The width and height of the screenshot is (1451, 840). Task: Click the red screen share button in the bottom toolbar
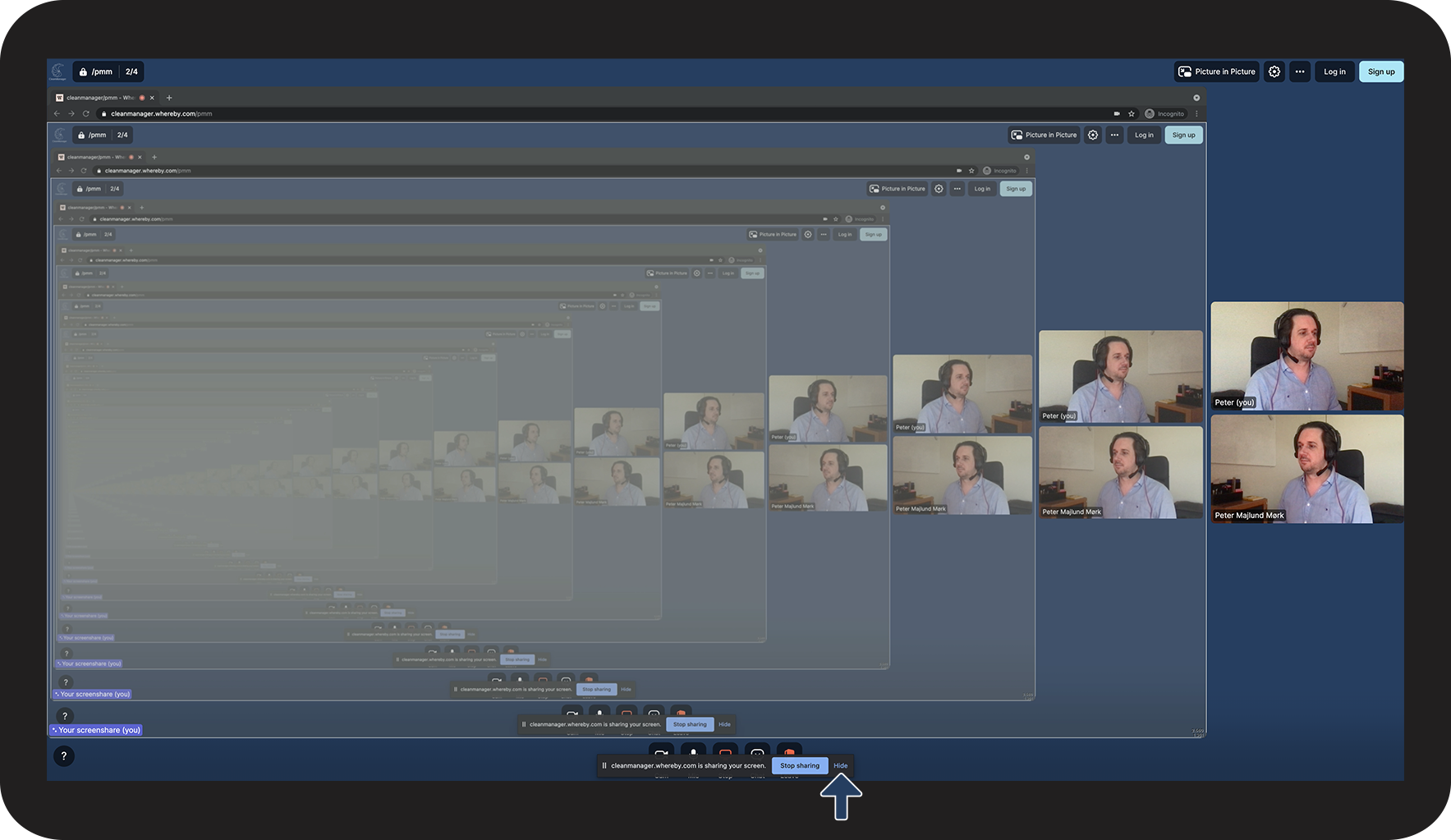pos(725,750)
